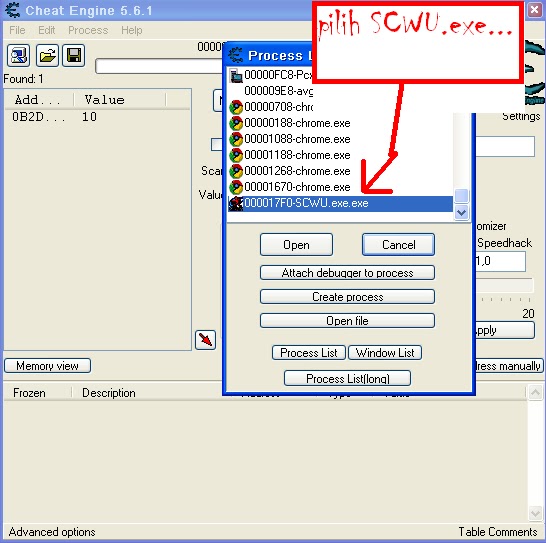The width and height of the screenshot is (546, 543).
Task: Click the address table scroll down arrow
Action: pos(535,513)
